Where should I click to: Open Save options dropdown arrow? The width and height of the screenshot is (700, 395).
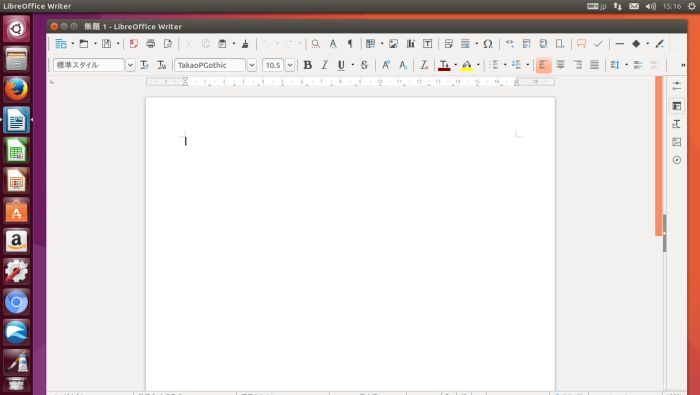pyautogui.click(x=118, y=44)
